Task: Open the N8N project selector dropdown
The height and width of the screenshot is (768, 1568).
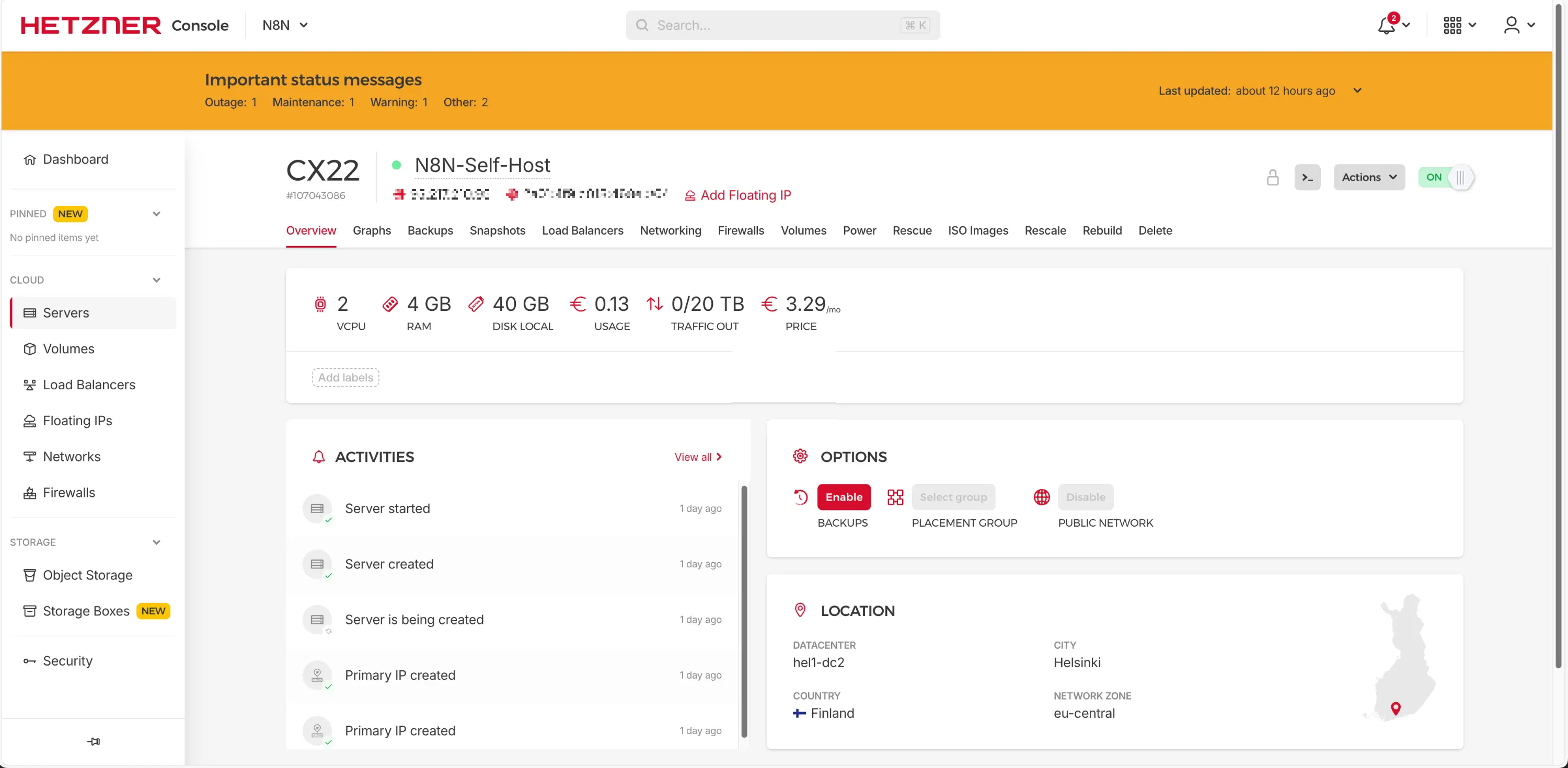Action: pos(285,26)
